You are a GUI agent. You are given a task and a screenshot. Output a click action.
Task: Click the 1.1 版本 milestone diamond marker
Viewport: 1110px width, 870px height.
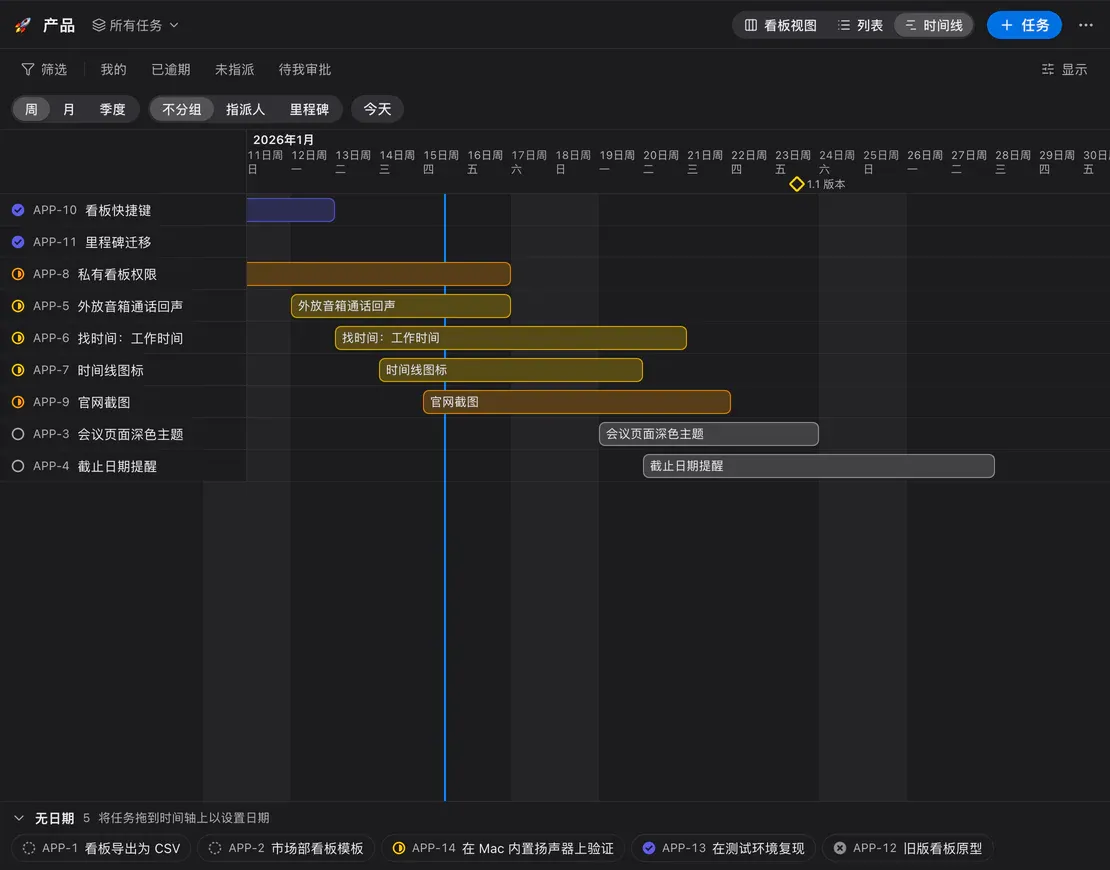pos(796,184)
